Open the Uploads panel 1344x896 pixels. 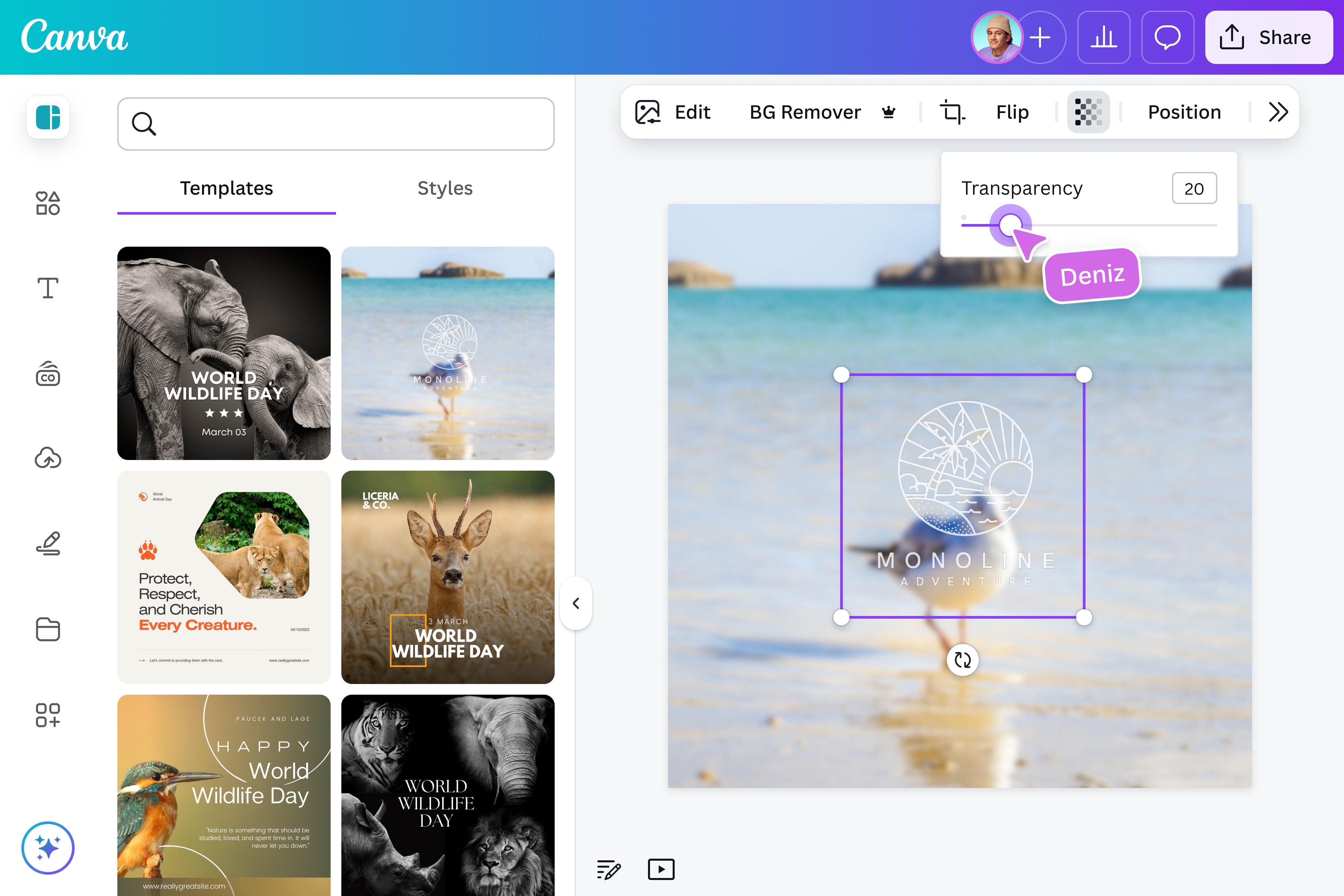[48, 458]
